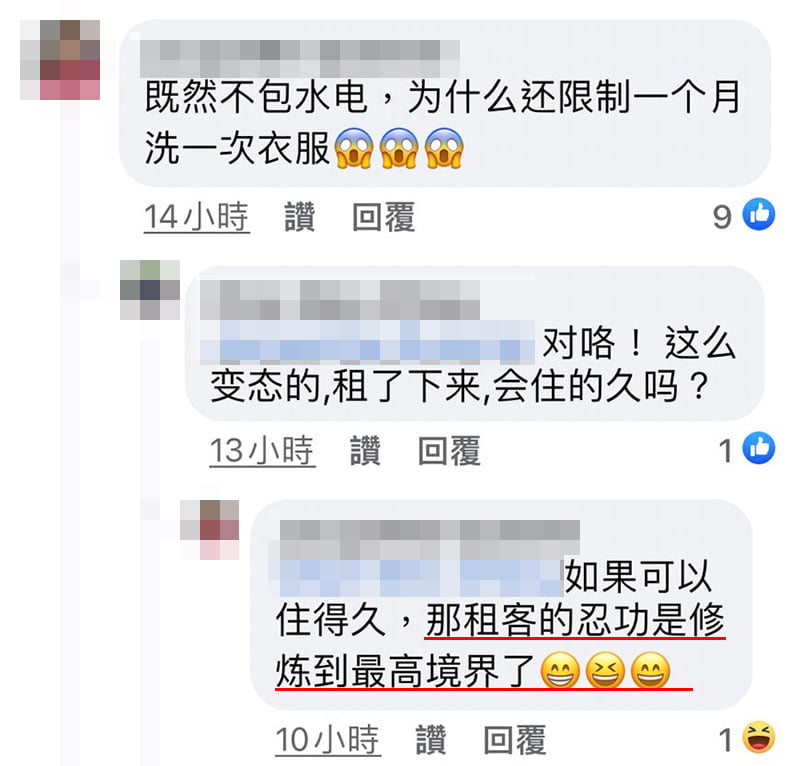Open the 13小時 timestamp link

[x=262, y=451]
